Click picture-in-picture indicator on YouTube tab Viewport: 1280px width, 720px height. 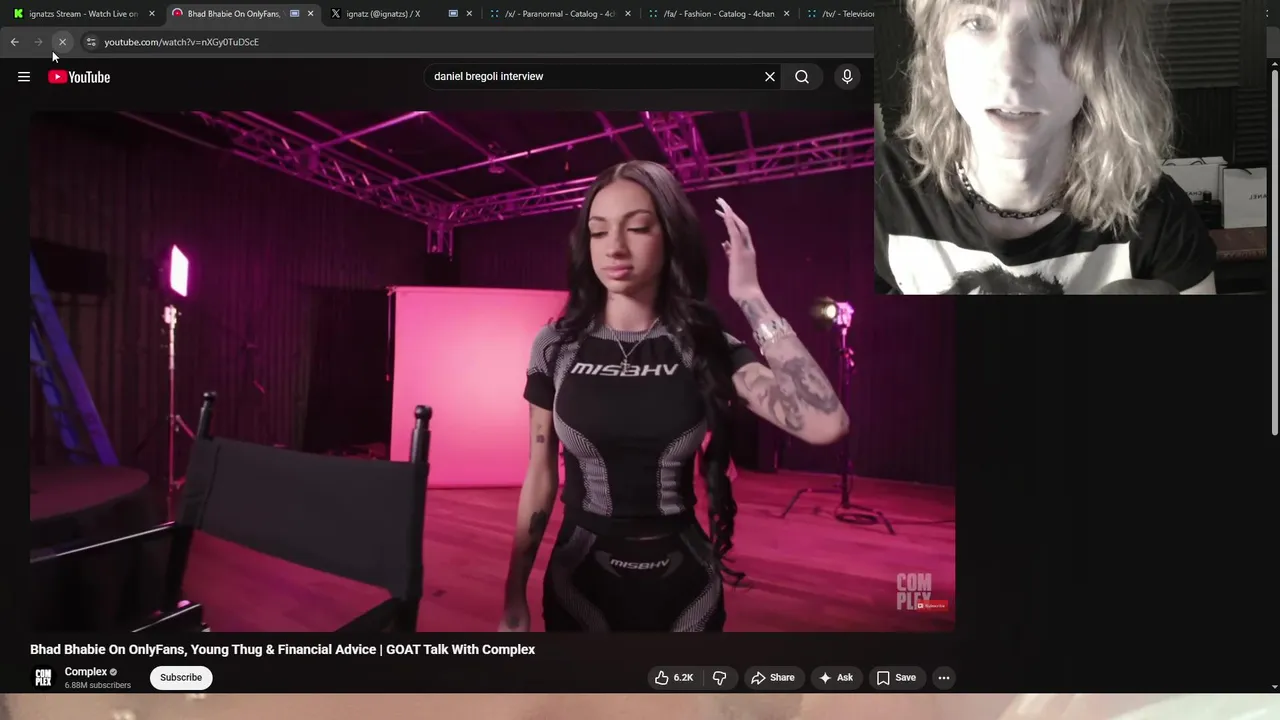point(294,14)
